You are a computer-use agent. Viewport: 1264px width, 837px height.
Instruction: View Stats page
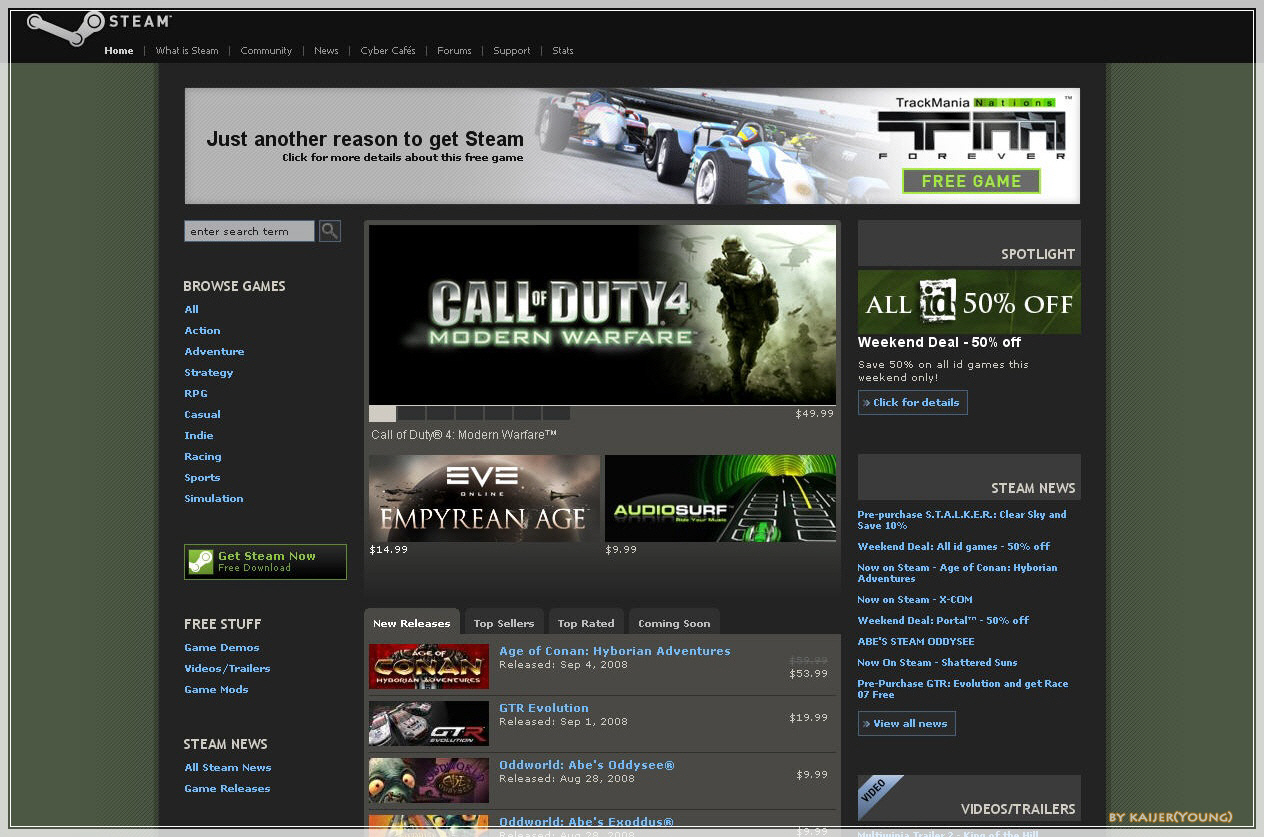tap(563, 51)
